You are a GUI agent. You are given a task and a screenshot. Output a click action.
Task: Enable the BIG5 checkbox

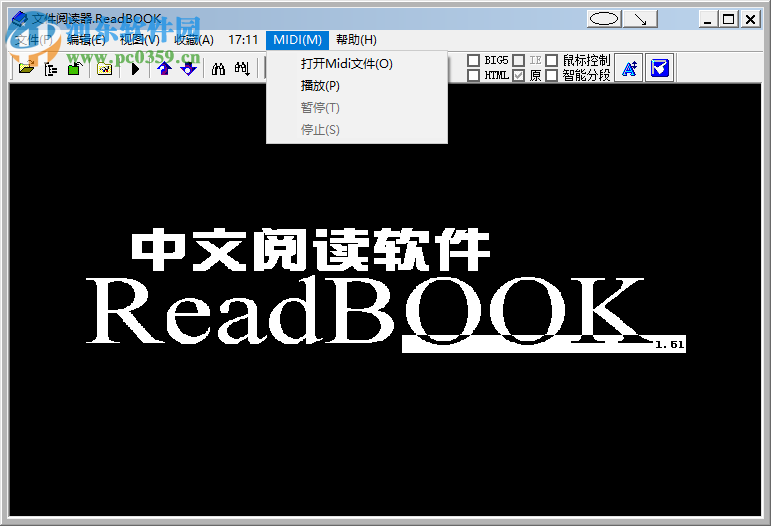click(473, 60)
